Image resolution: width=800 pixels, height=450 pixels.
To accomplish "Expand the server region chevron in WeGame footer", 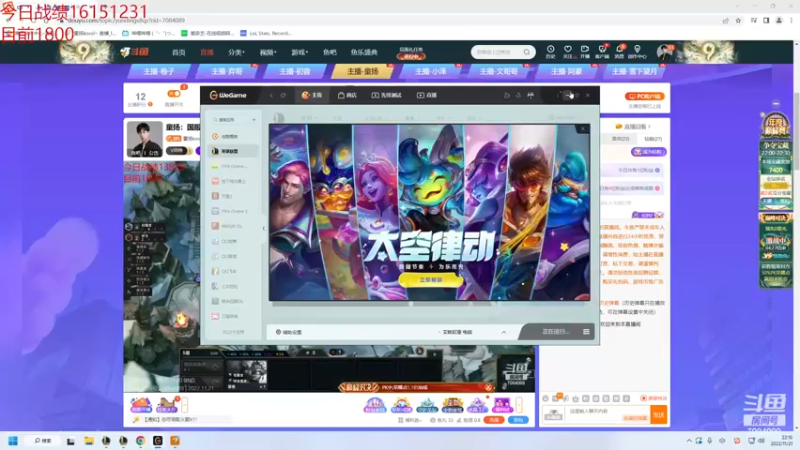I will pyautogui.click(x=504, y=332).
